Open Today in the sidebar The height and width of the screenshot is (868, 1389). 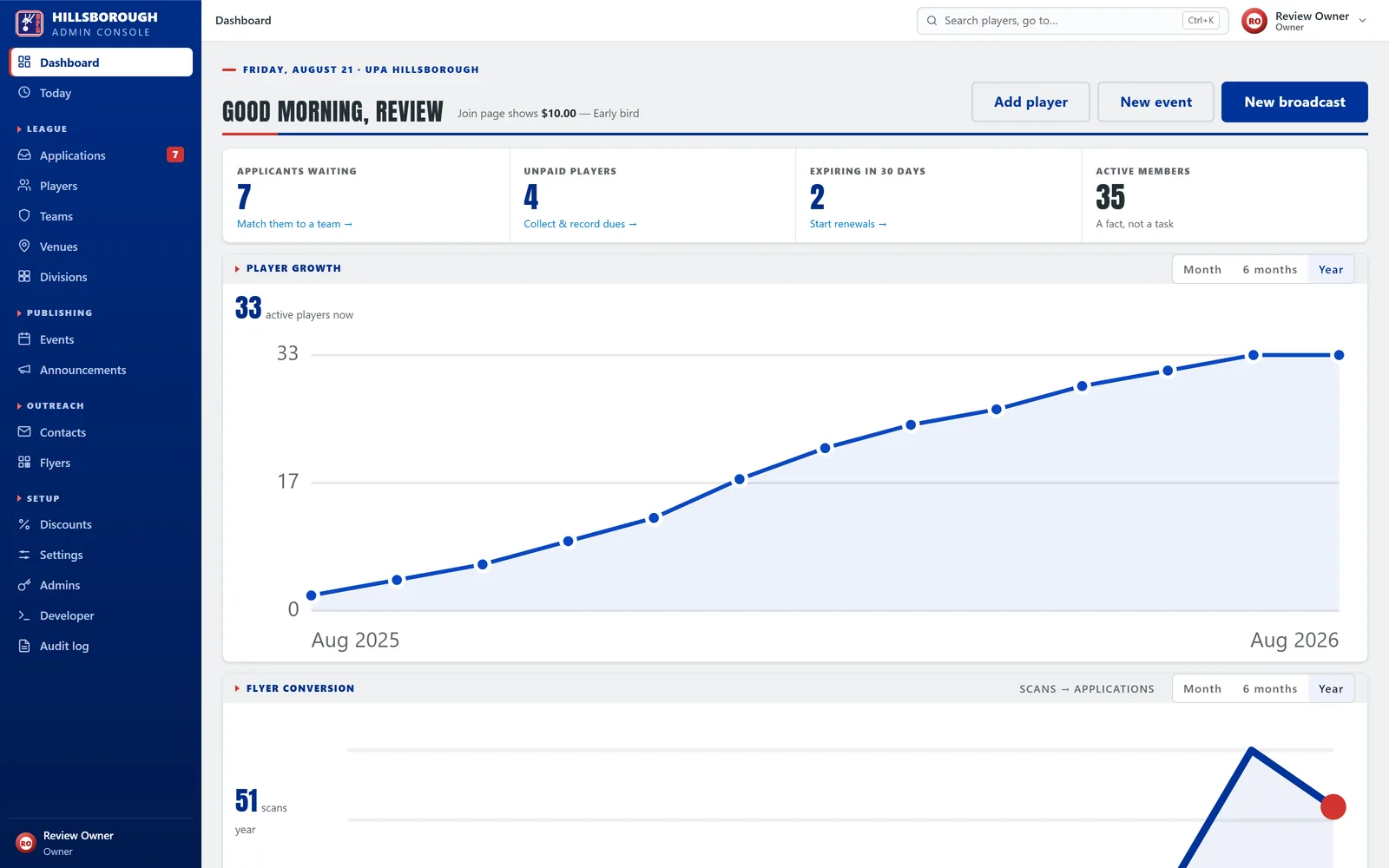(x=101, y=93)
